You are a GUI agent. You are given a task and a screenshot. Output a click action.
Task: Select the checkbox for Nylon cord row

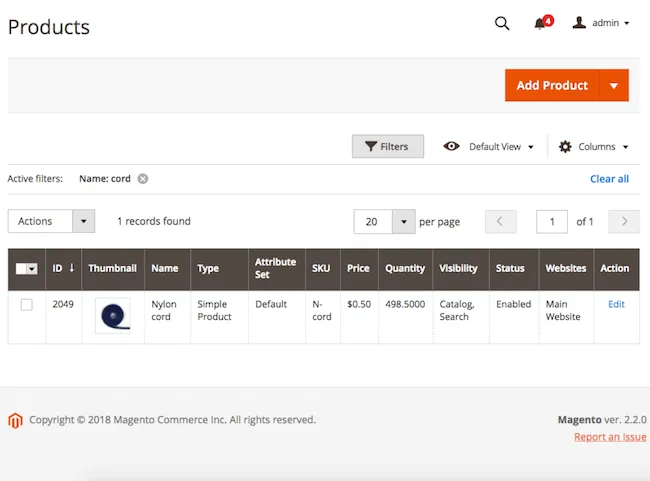point(27,305)
